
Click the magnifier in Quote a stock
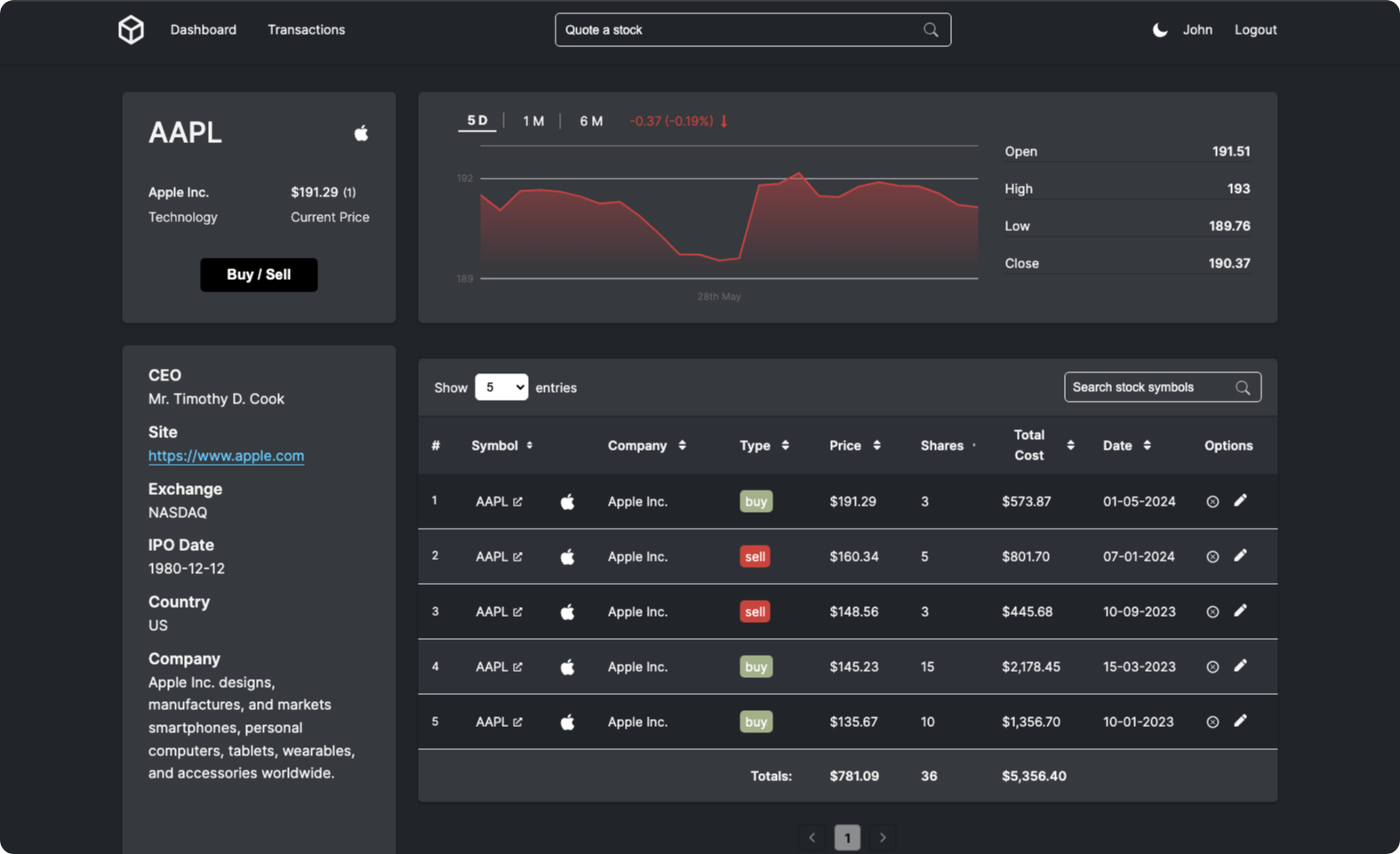coord(931,29)
